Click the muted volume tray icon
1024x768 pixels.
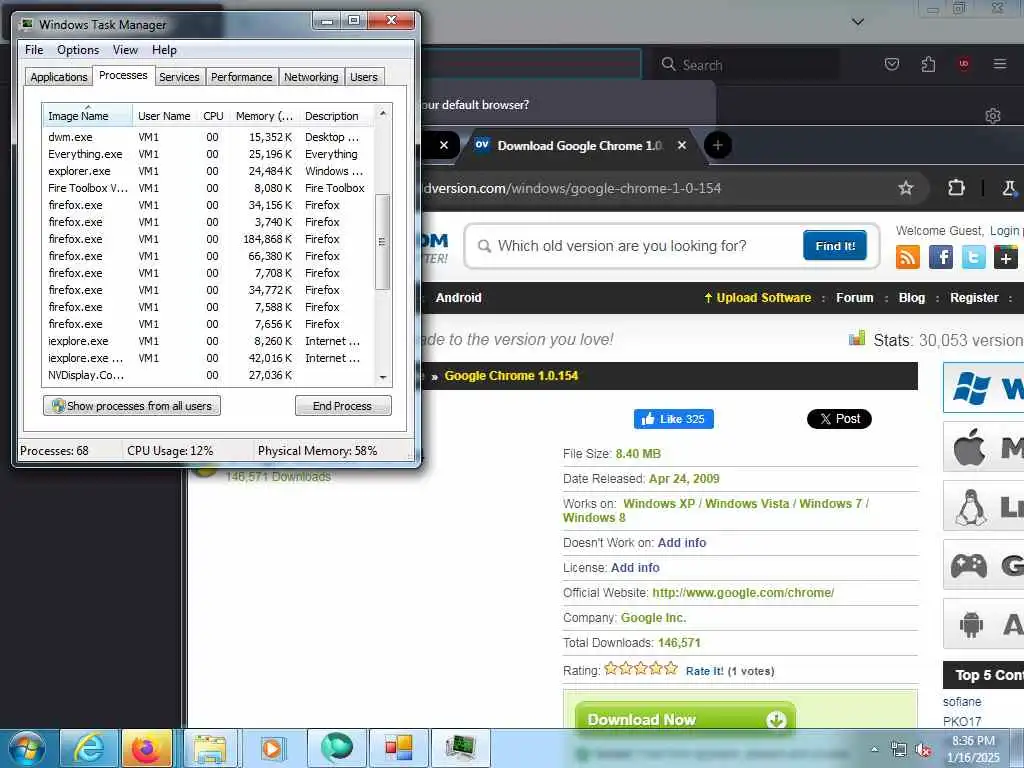click(923, 750)
